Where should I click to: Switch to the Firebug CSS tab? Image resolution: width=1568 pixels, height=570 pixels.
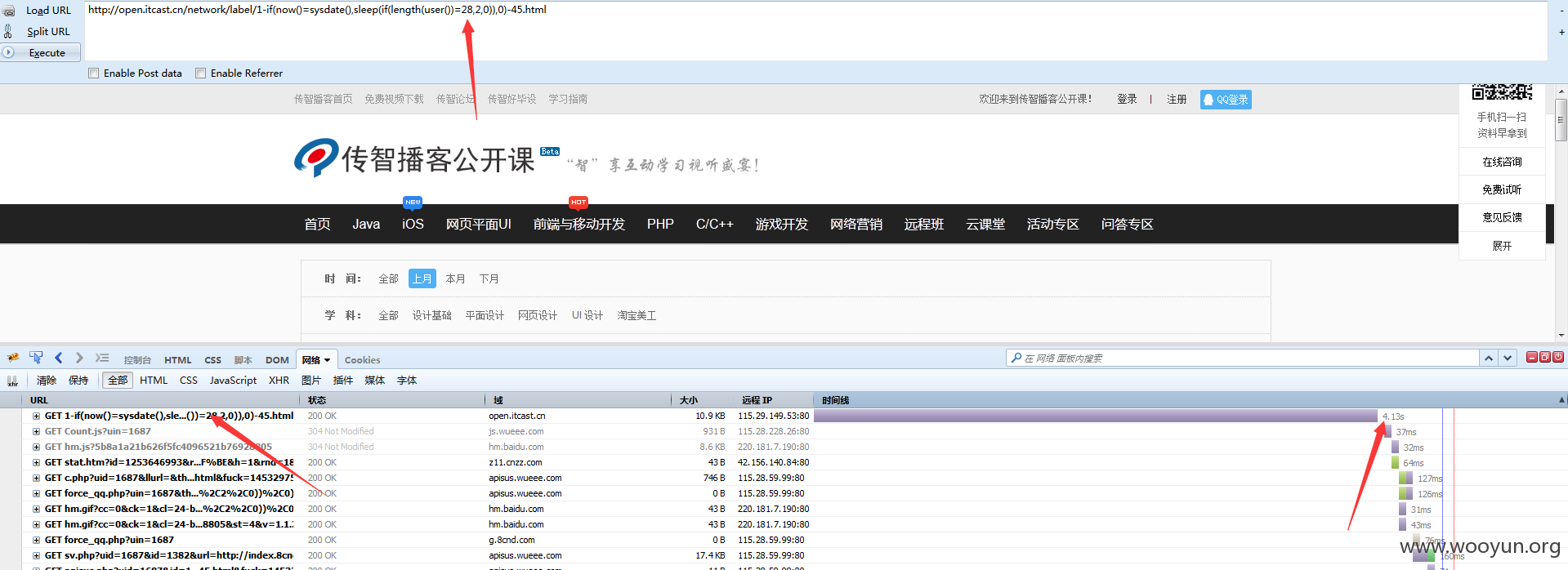(212, 360)
